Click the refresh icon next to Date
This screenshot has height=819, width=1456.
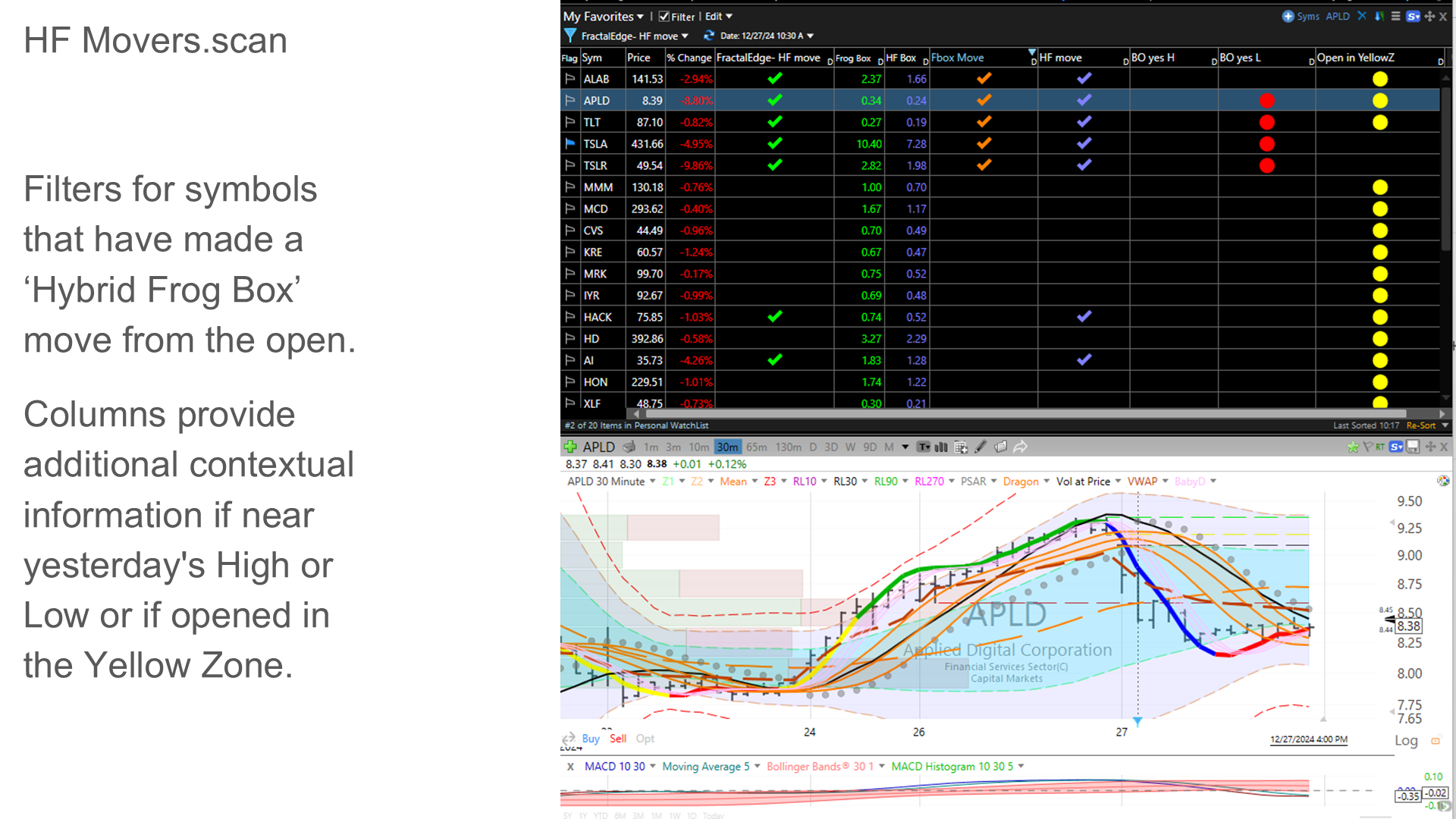[x=709, y=36]
